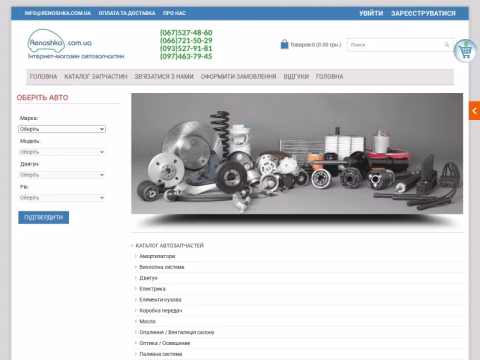The image size is (480, 360).
Task: Click the first ГОЛОВНА menu item
Action: point(43,77)
